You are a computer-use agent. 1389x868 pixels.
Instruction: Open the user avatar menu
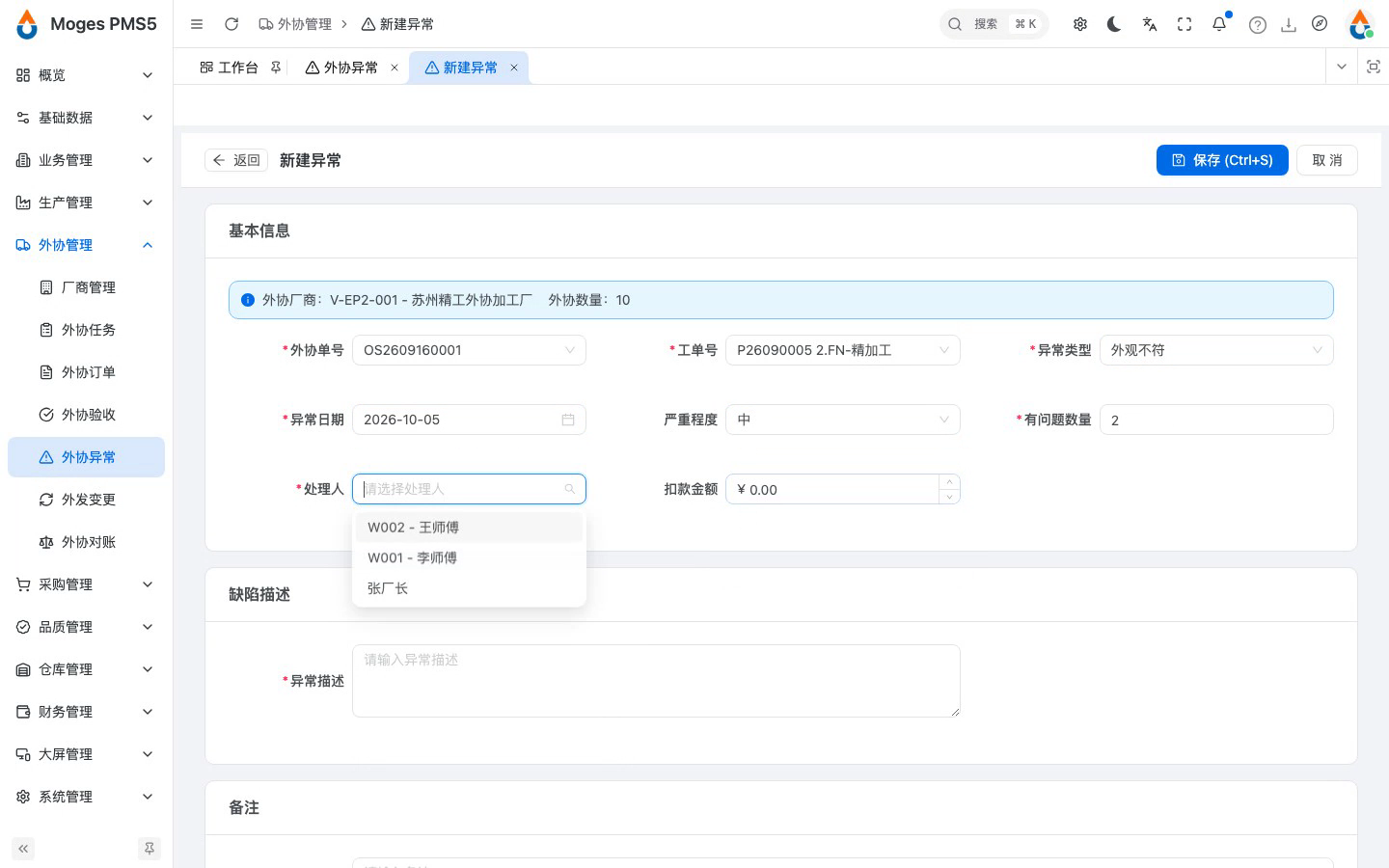click(x=1360, y=24)
